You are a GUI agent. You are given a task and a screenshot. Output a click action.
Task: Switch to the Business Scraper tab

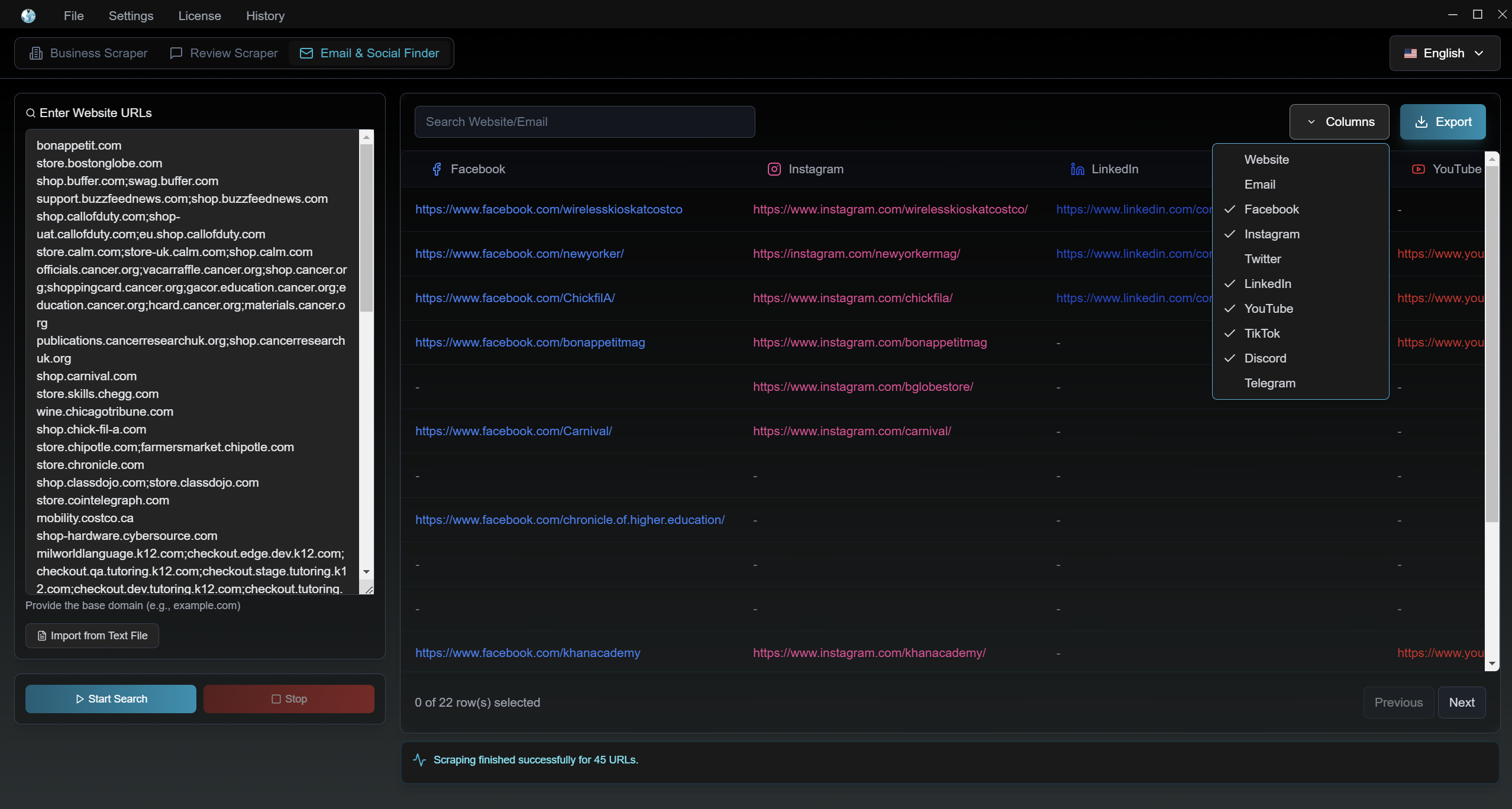tap(89, 53)
